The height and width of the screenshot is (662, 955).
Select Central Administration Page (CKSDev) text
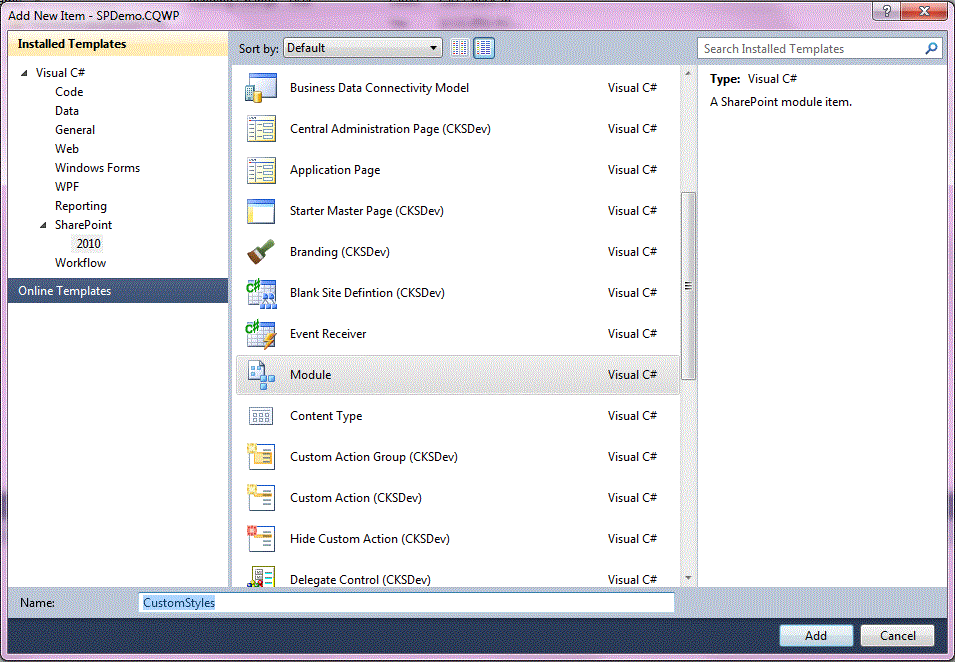390,129
